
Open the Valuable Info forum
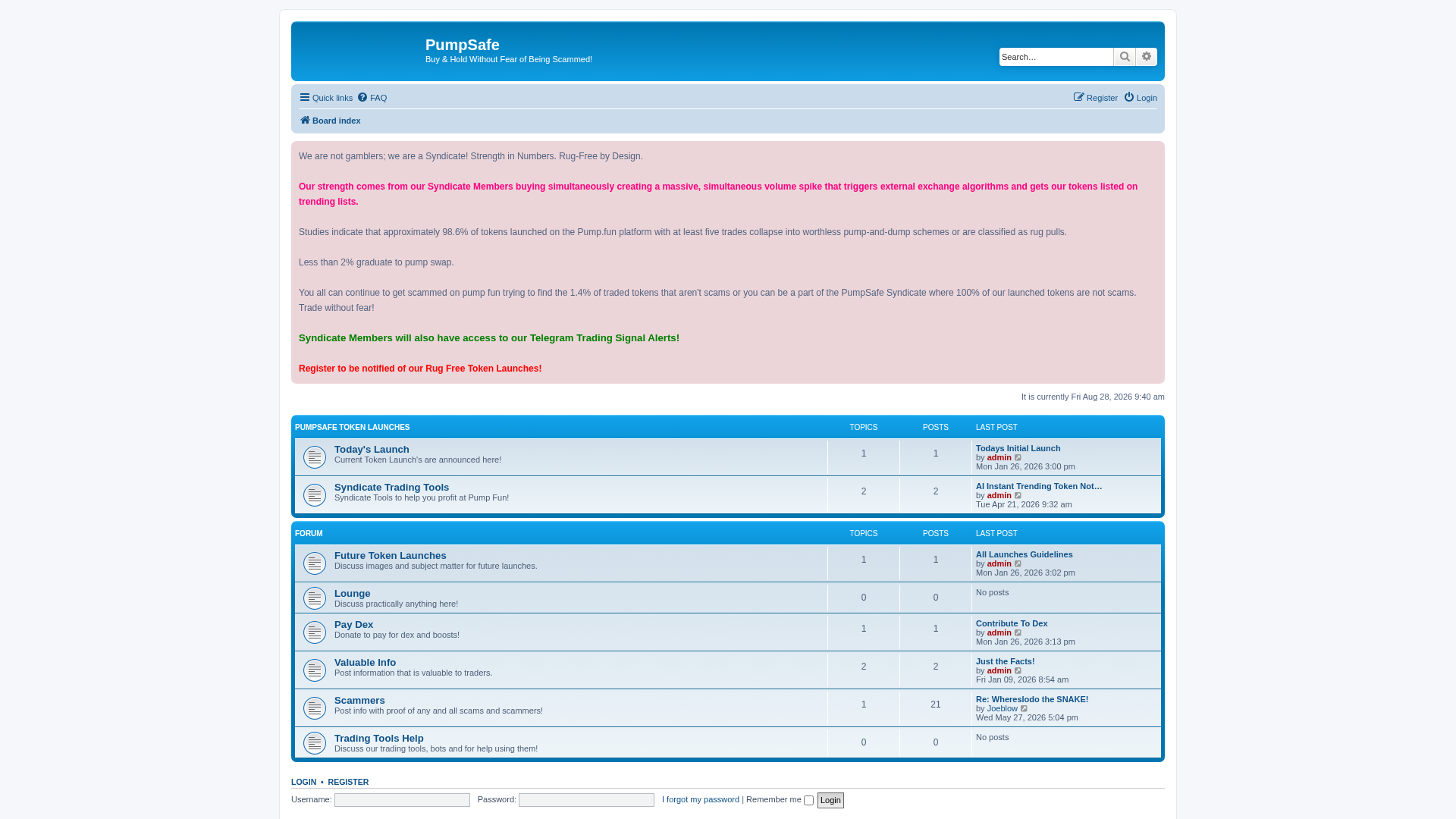click(365, 663)
